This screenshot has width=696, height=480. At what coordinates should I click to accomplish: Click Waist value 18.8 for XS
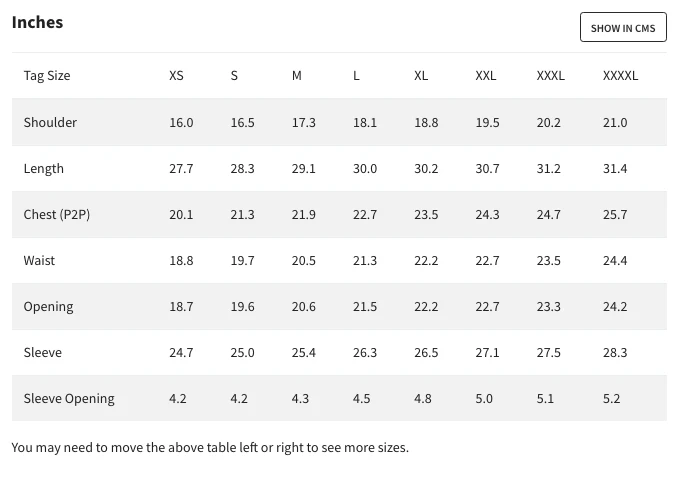coord(181,260)
